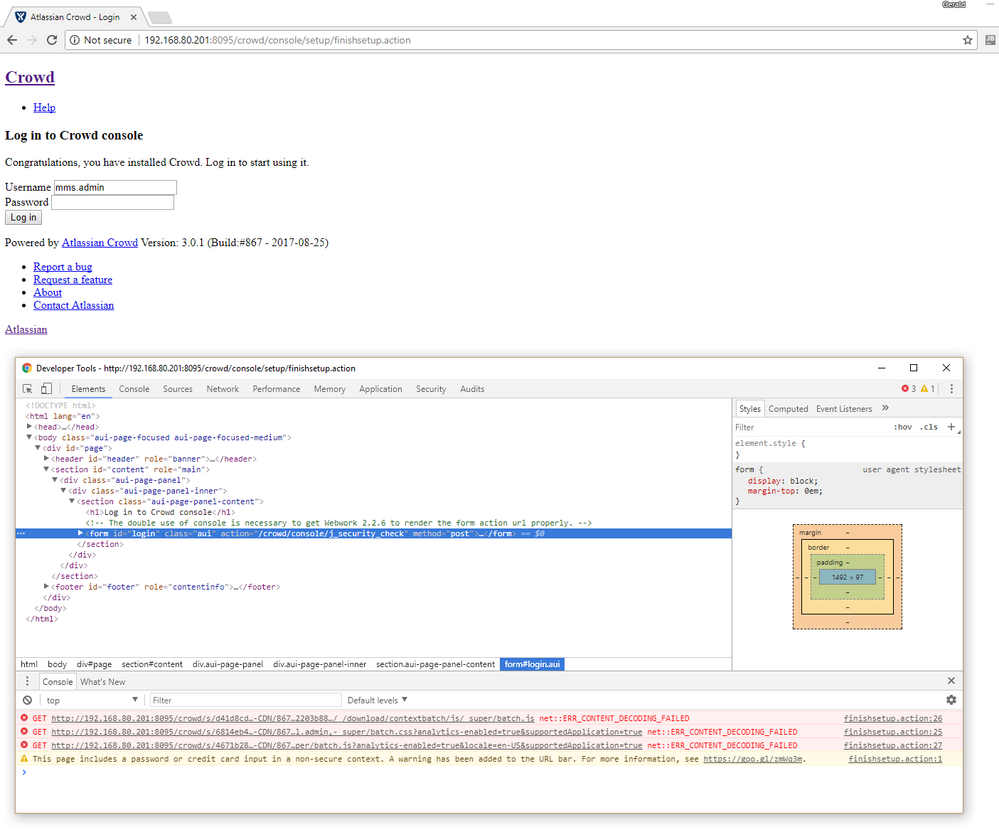
Task: Open site information 'Not secure' icon
Action: (x=75, y=40)
